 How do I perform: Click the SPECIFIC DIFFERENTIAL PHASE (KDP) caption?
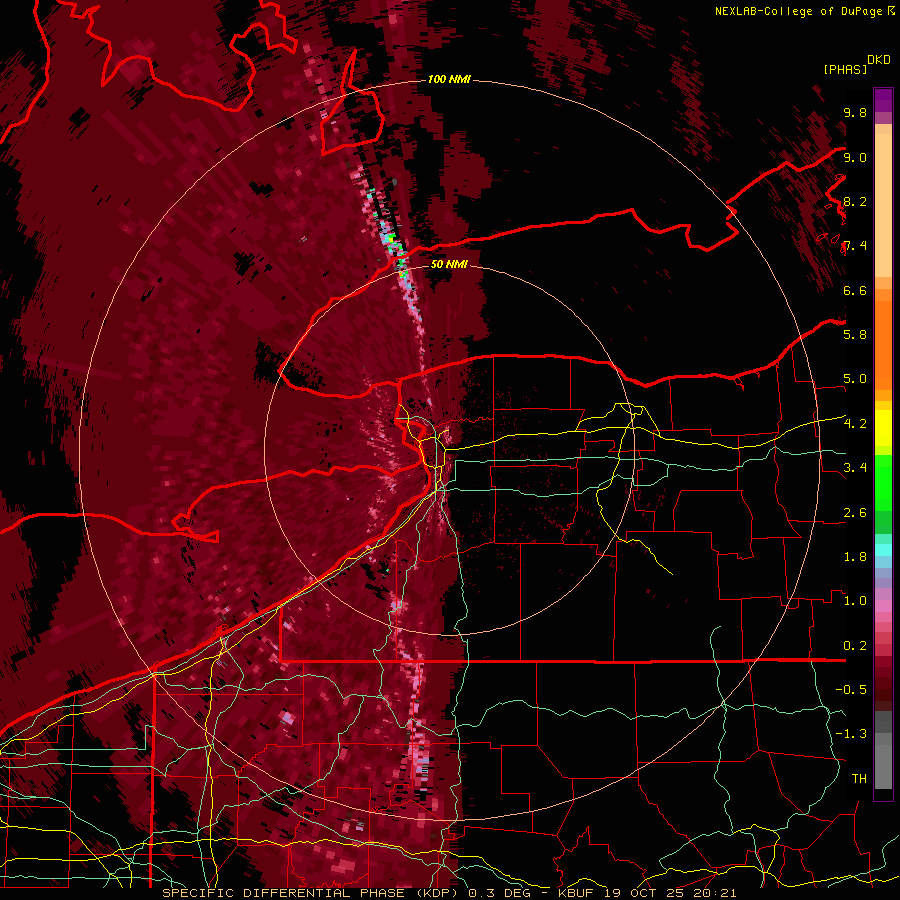[x=312, y=893]
